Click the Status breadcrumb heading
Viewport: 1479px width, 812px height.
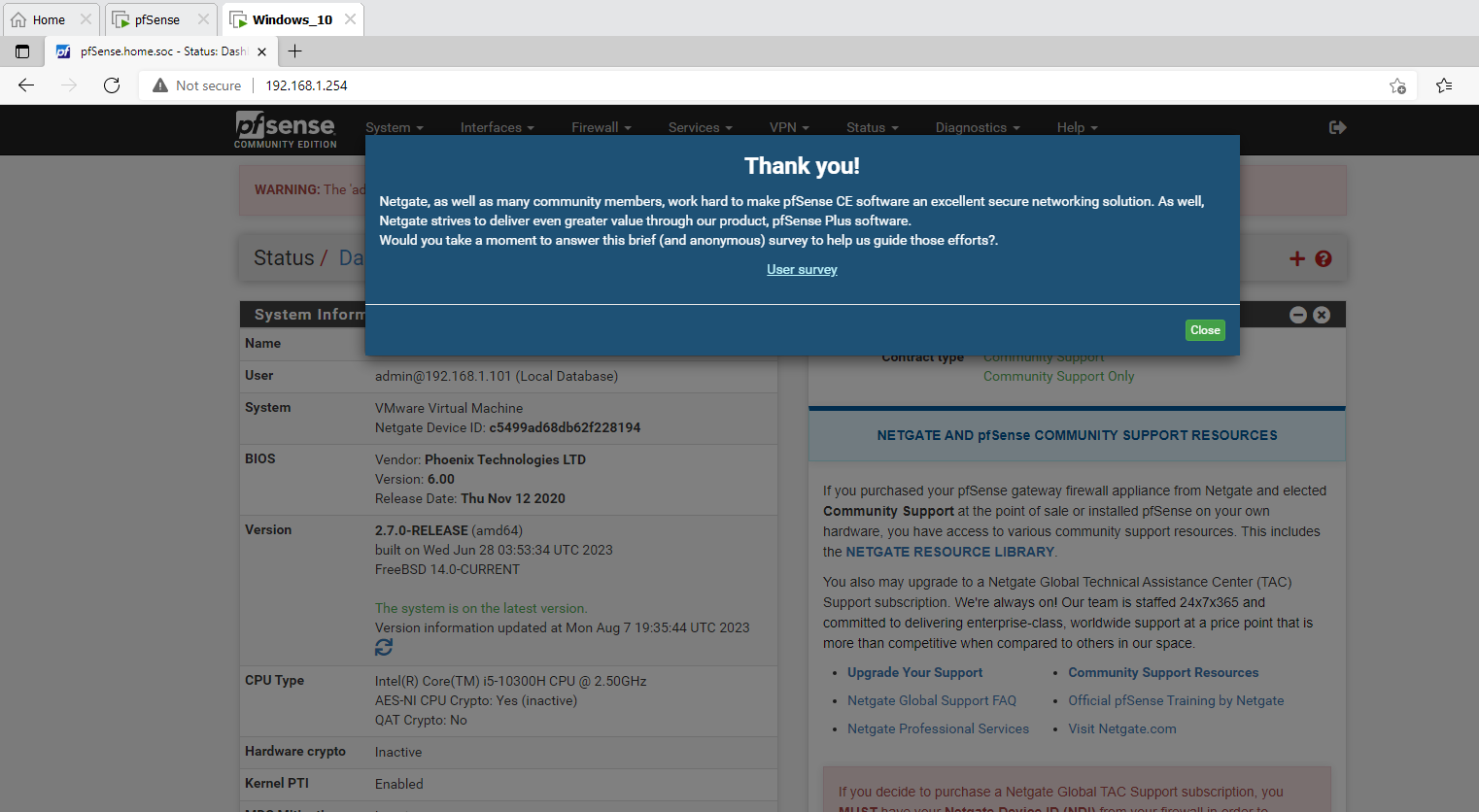coord(284,258)
